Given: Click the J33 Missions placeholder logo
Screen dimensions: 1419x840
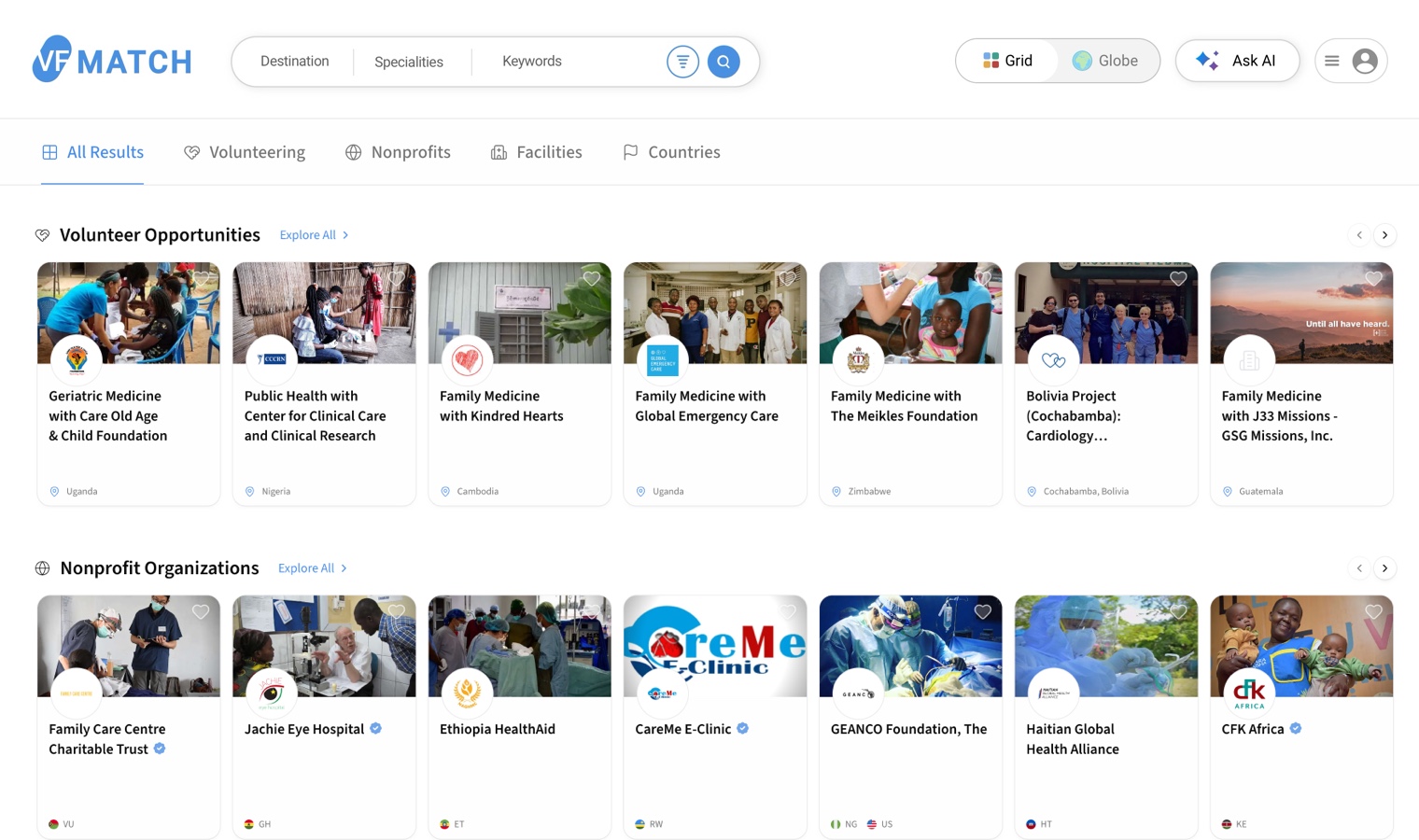Looking at the screenshot, I should click(1249, 359).
